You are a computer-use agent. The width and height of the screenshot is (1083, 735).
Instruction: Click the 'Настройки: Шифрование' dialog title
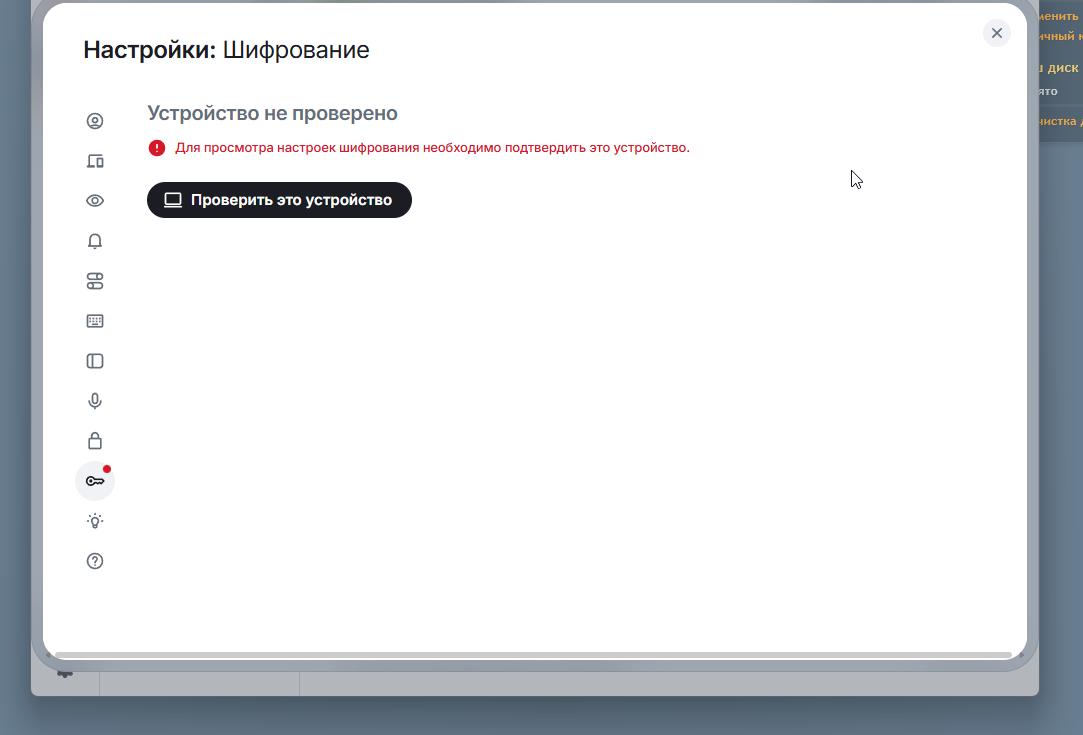click(x=227, y=50)
